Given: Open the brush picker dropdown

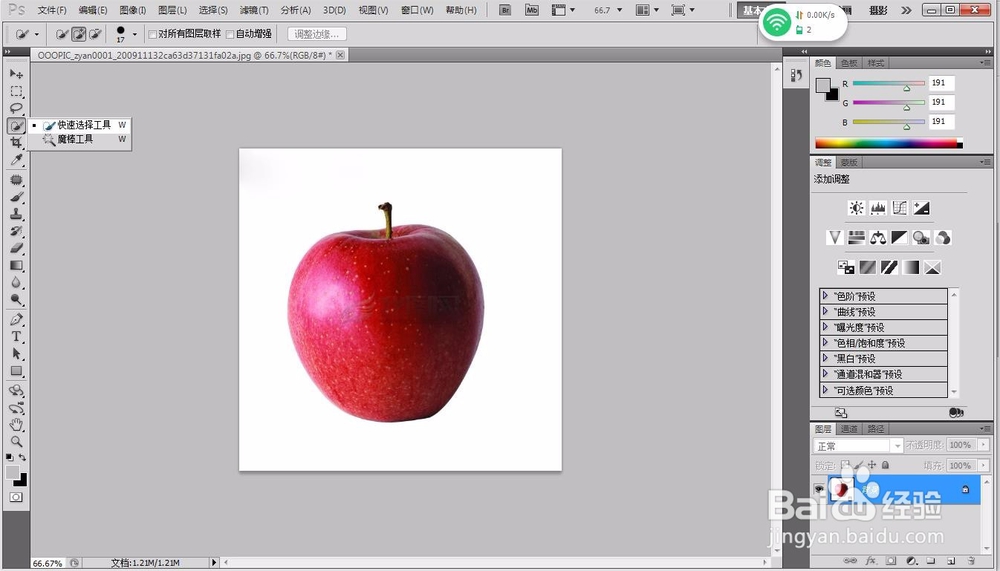Looking at the screenshot, I should pos(135,34).
